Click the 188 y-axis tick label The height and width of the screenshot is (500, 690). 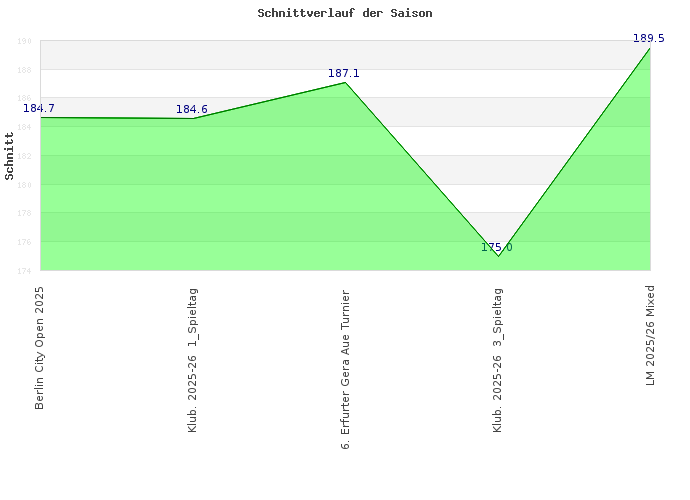(24, 70)
